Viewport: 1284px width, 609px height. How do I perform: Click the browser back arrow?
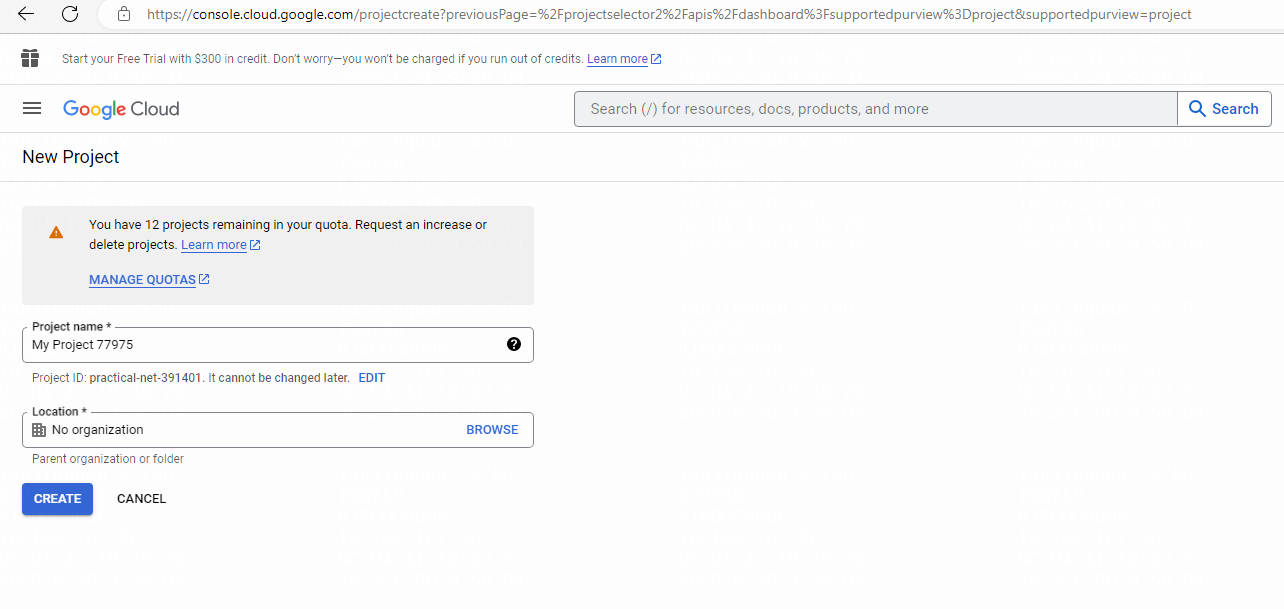tap(26, 14)
